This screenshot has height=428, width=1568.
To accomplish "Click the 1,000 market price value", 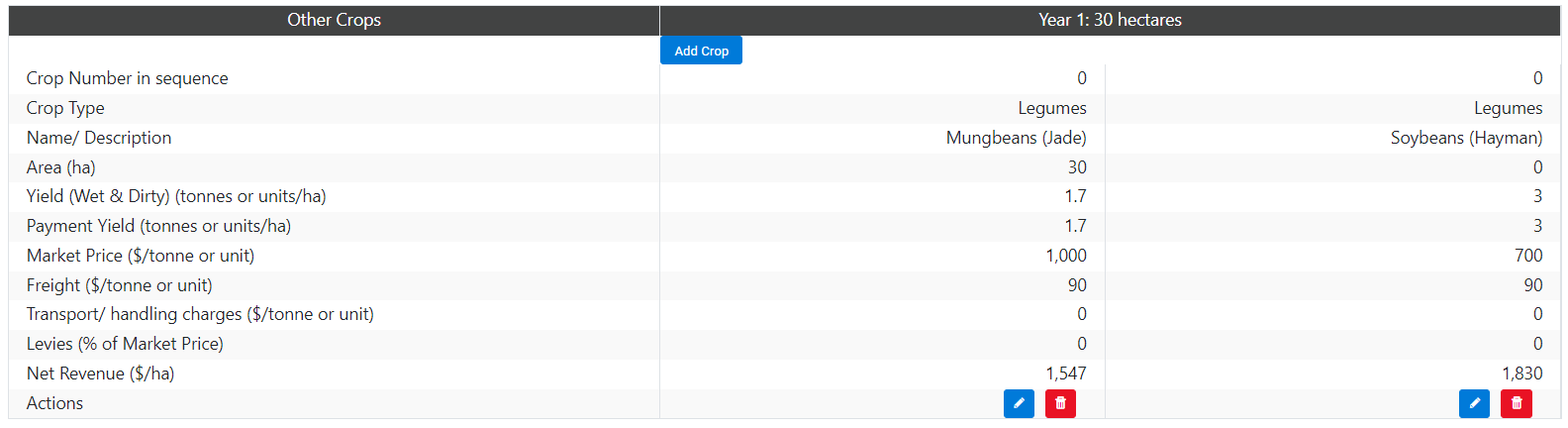I will coord(1065,256).
